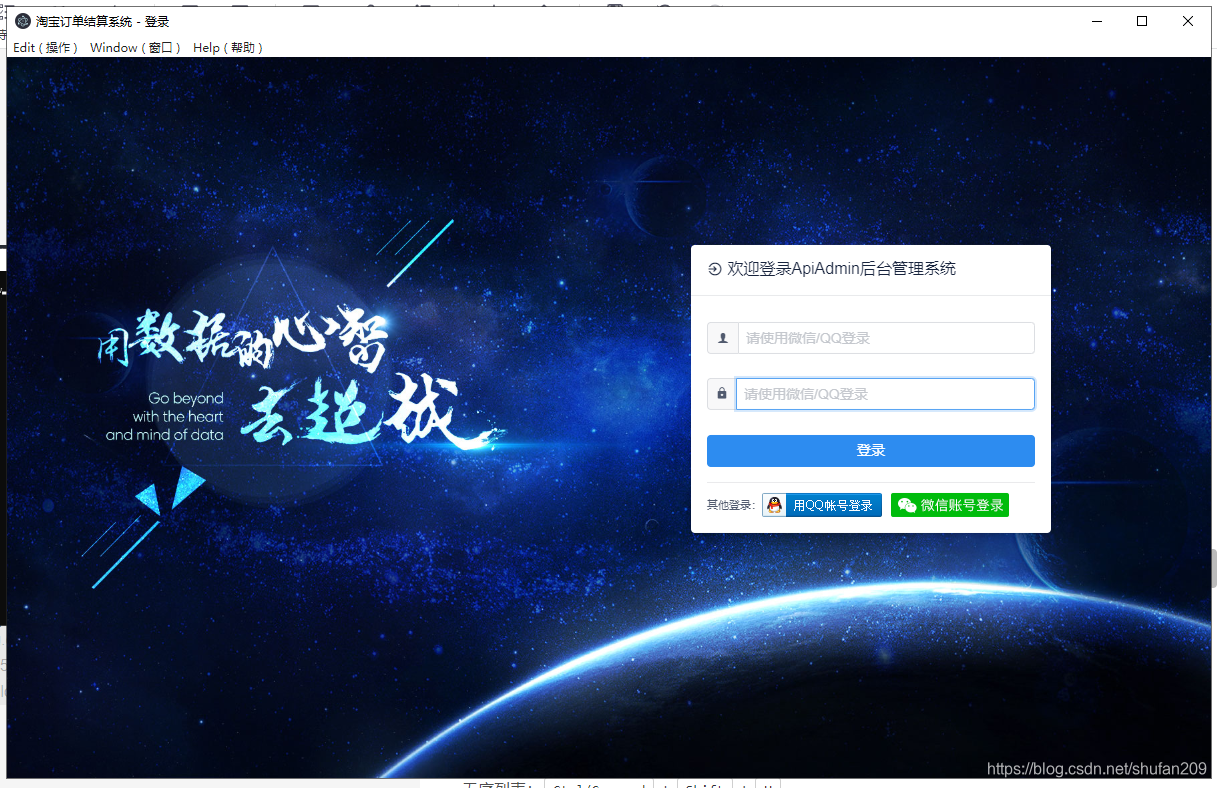Click the user silhouette icon beside username
Viewport: 1217px width, 788px height.
(722, 338)
